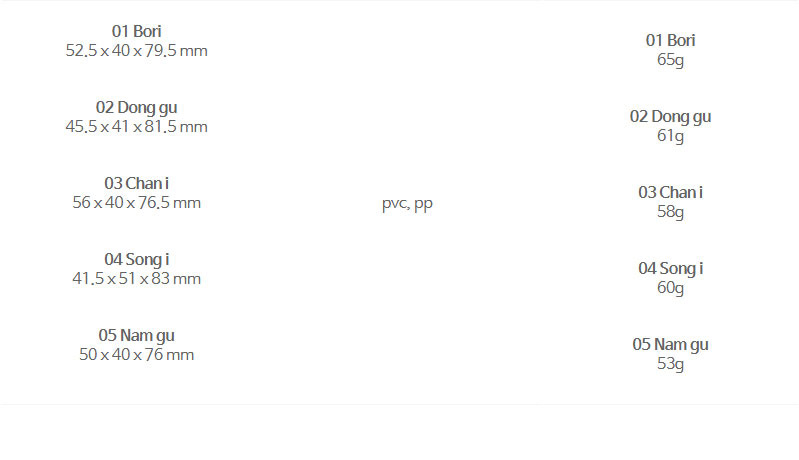Screen dimensions: 799x460
Task: Click the 01 Bori label above 65g
Action: pyautogui.click(x=670, y=40)
